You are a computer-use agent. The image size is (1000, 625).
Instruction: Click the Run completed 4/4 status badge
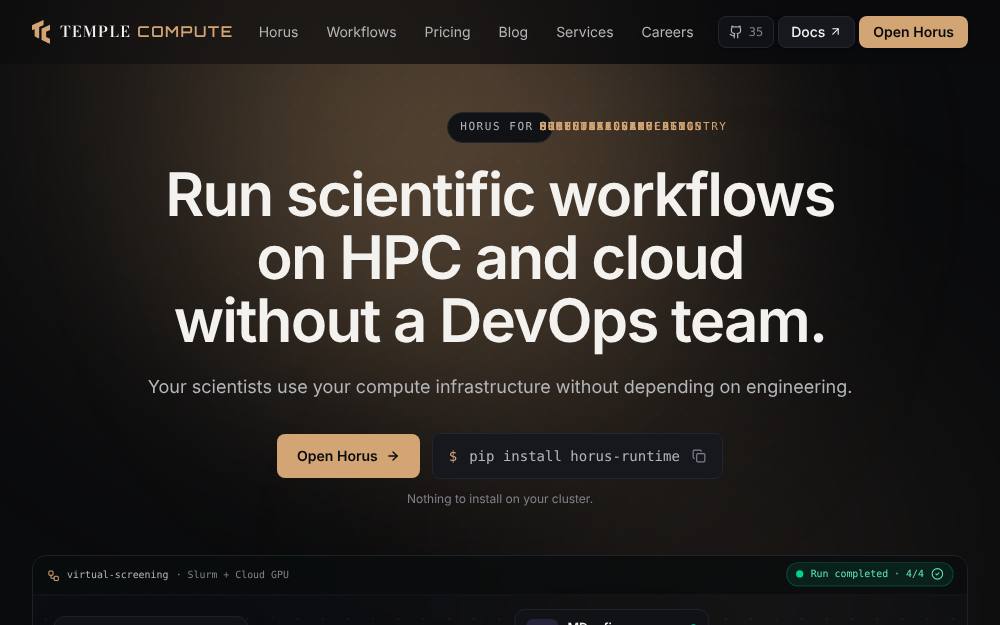point(870,574)
